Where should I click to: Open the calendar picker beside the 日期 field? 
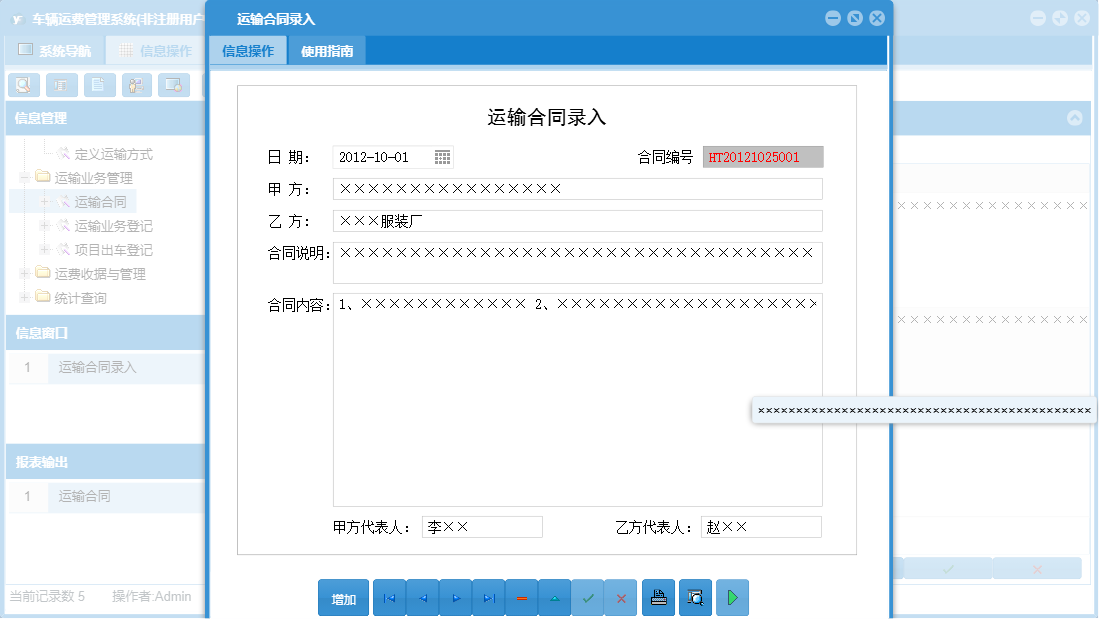click(440, 156)
